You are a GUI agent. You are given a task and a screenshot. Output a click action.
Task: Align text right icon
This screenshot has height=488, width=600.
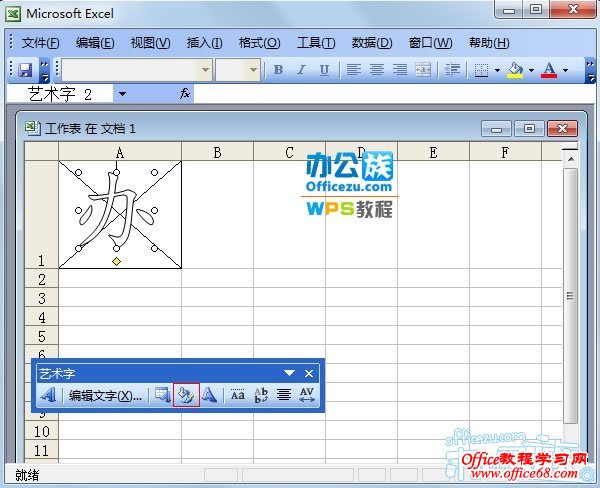click(400, 70)
